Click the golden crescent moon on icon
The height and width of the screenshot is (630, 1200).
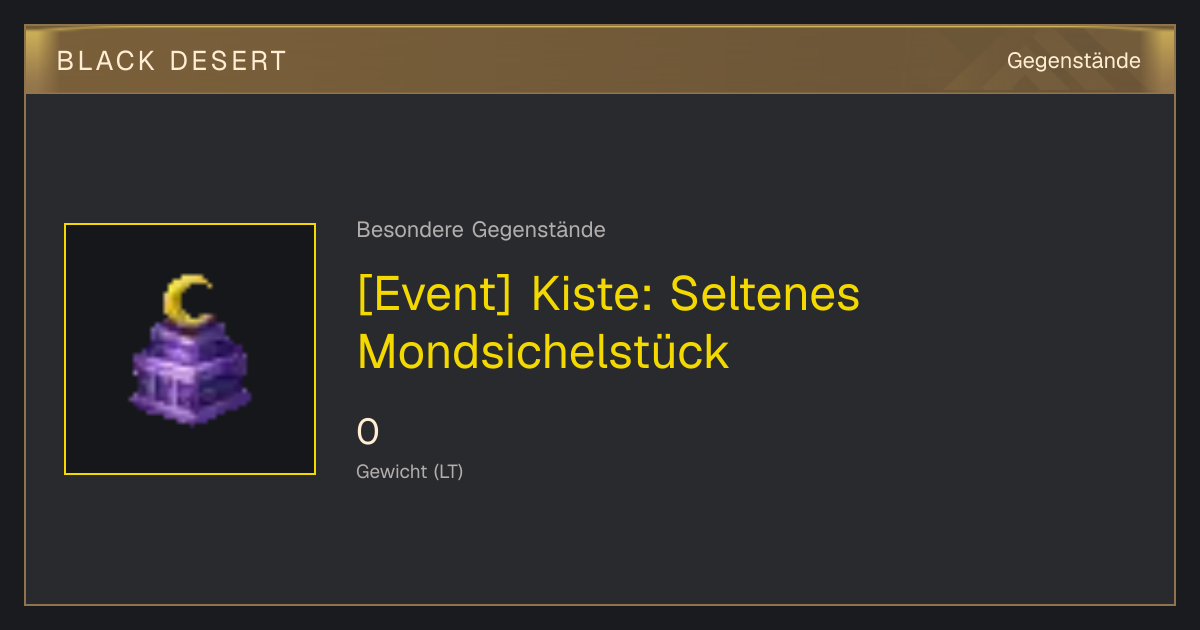(188, 300)
